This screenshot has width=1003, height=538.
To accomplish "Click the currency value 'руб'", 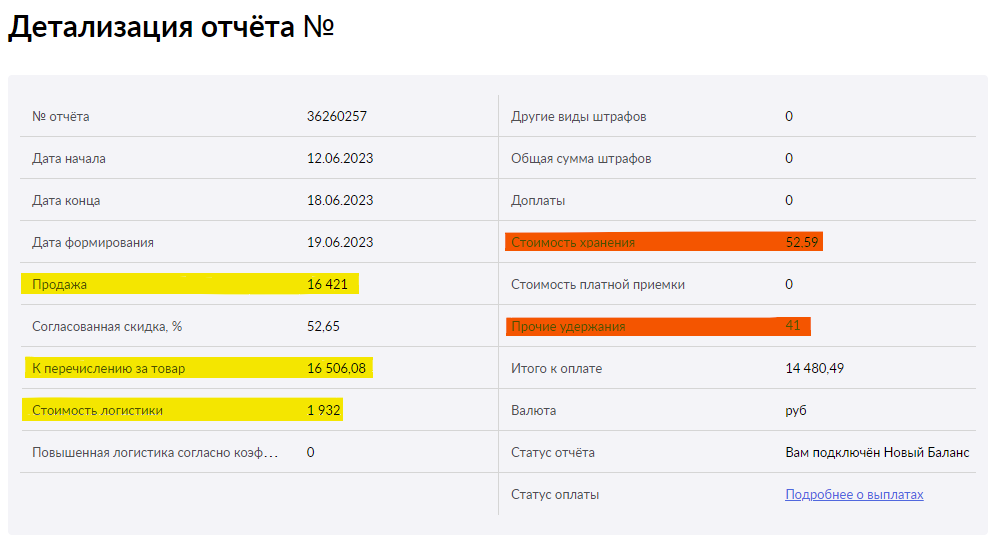I will tap(796, 411).
